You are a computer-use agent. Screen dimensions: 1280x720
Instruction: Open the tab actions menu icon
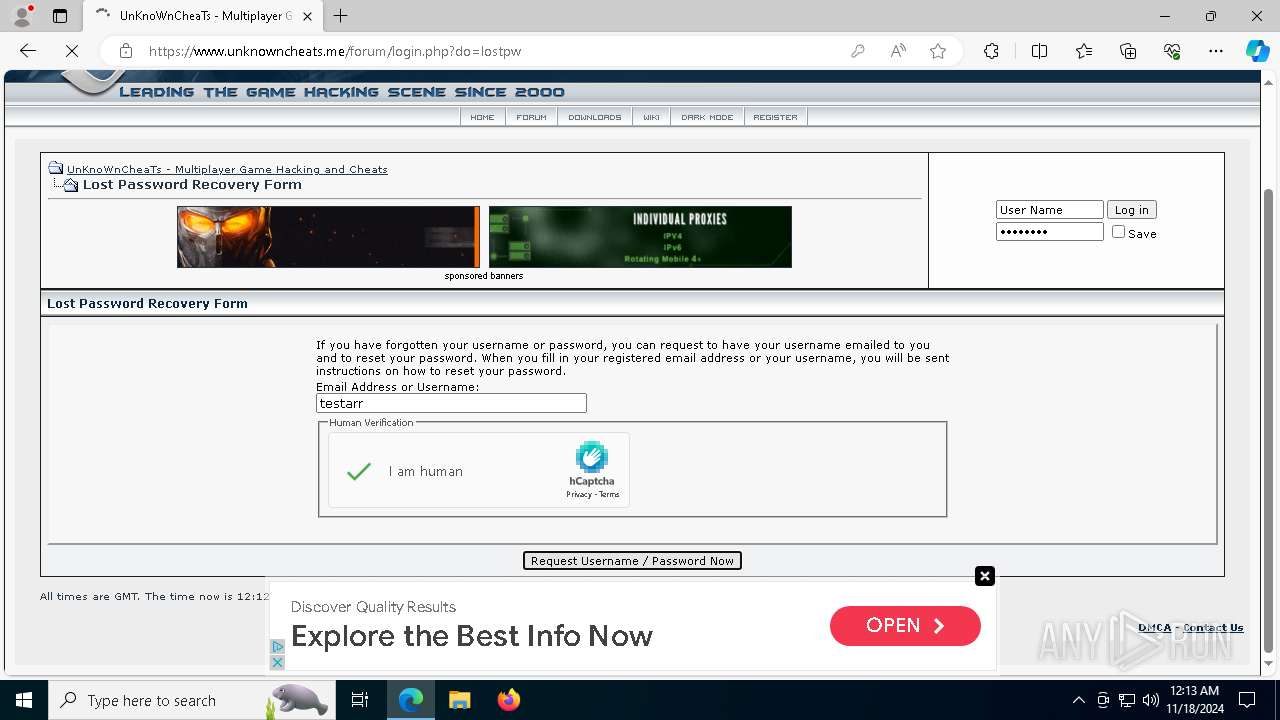[x=60, y=16]
